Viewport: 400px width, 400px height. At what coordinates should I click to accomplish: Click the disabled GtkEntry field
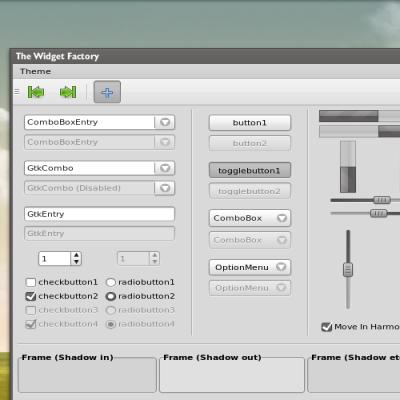coord(99,234)
